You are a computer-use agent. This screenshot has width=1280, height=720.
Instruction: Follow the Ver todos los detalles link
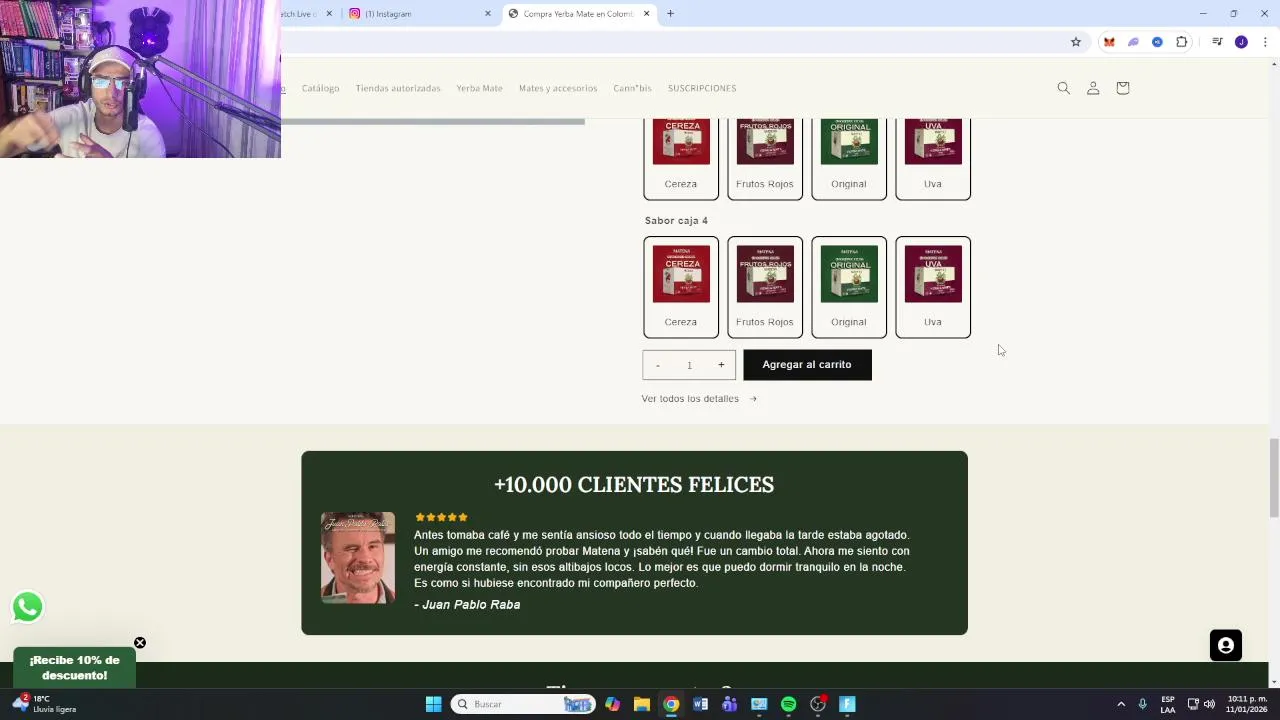(x=699, y=399)
